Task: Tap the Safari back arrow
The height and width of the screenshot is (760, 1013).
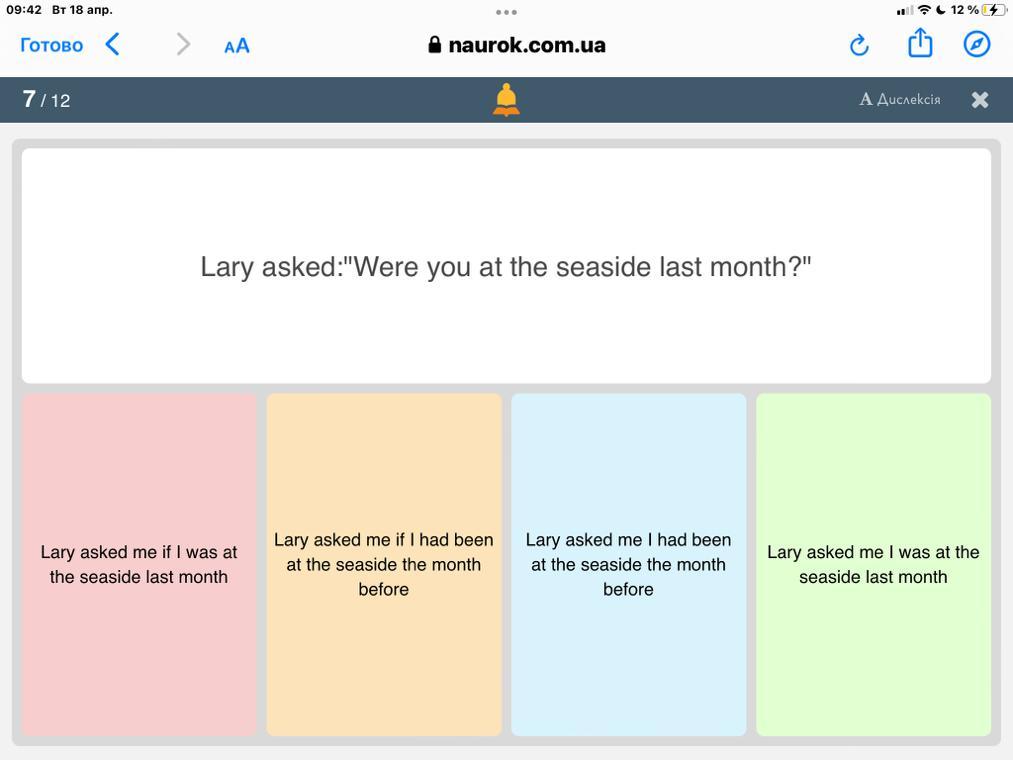Action: point(113,44)
